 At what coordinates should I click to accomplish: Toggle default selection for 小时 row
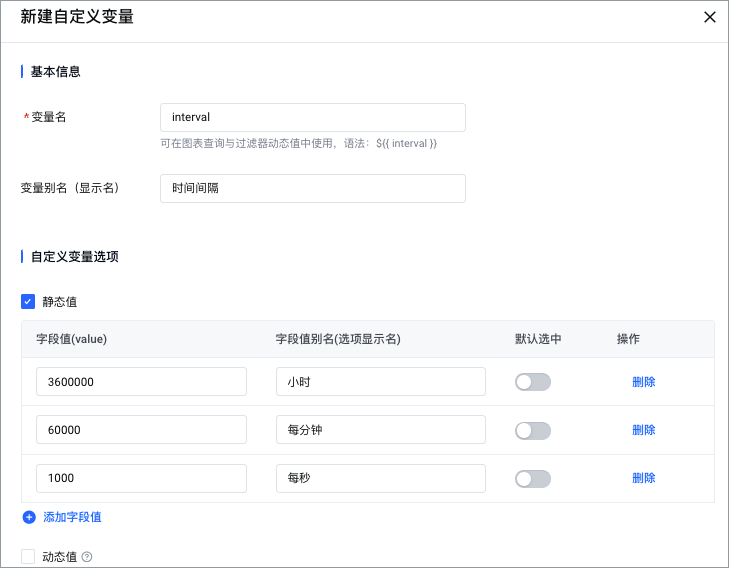tap(532, 382)
